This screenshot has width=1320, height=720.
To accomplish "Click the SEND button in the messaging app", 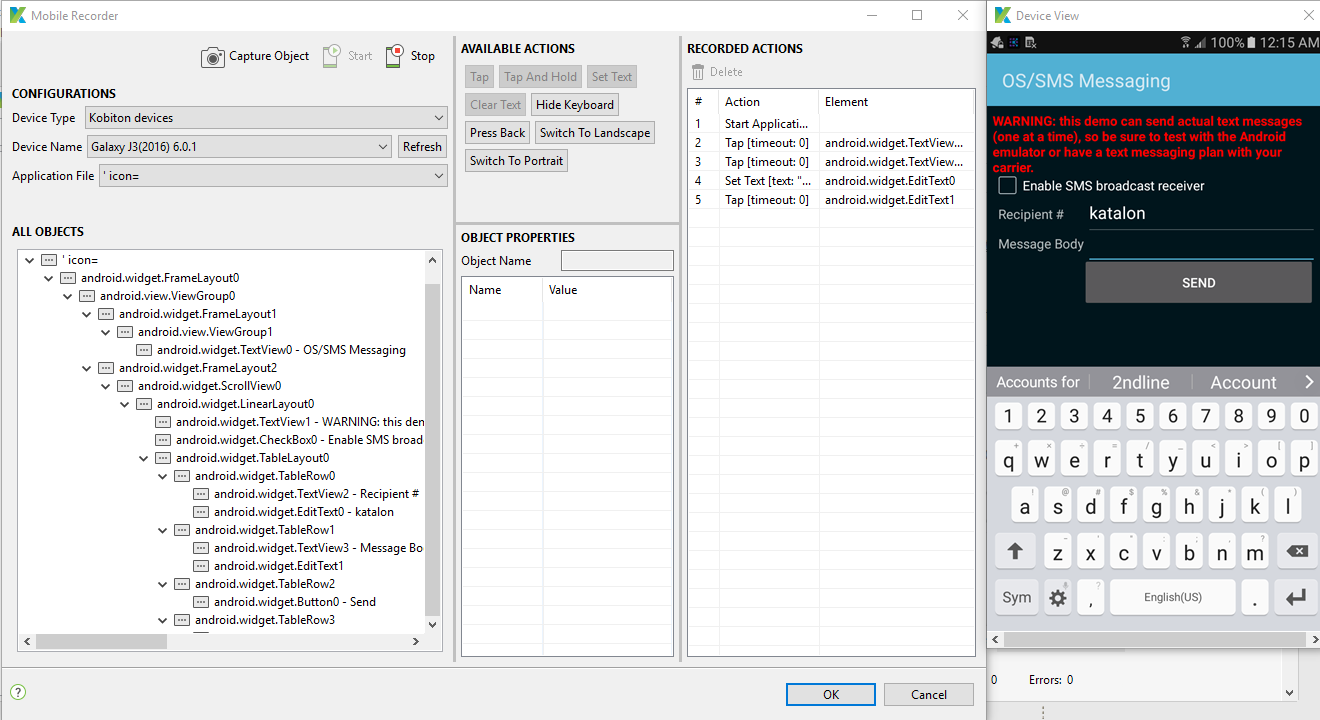I will (x=1197, y=283).
